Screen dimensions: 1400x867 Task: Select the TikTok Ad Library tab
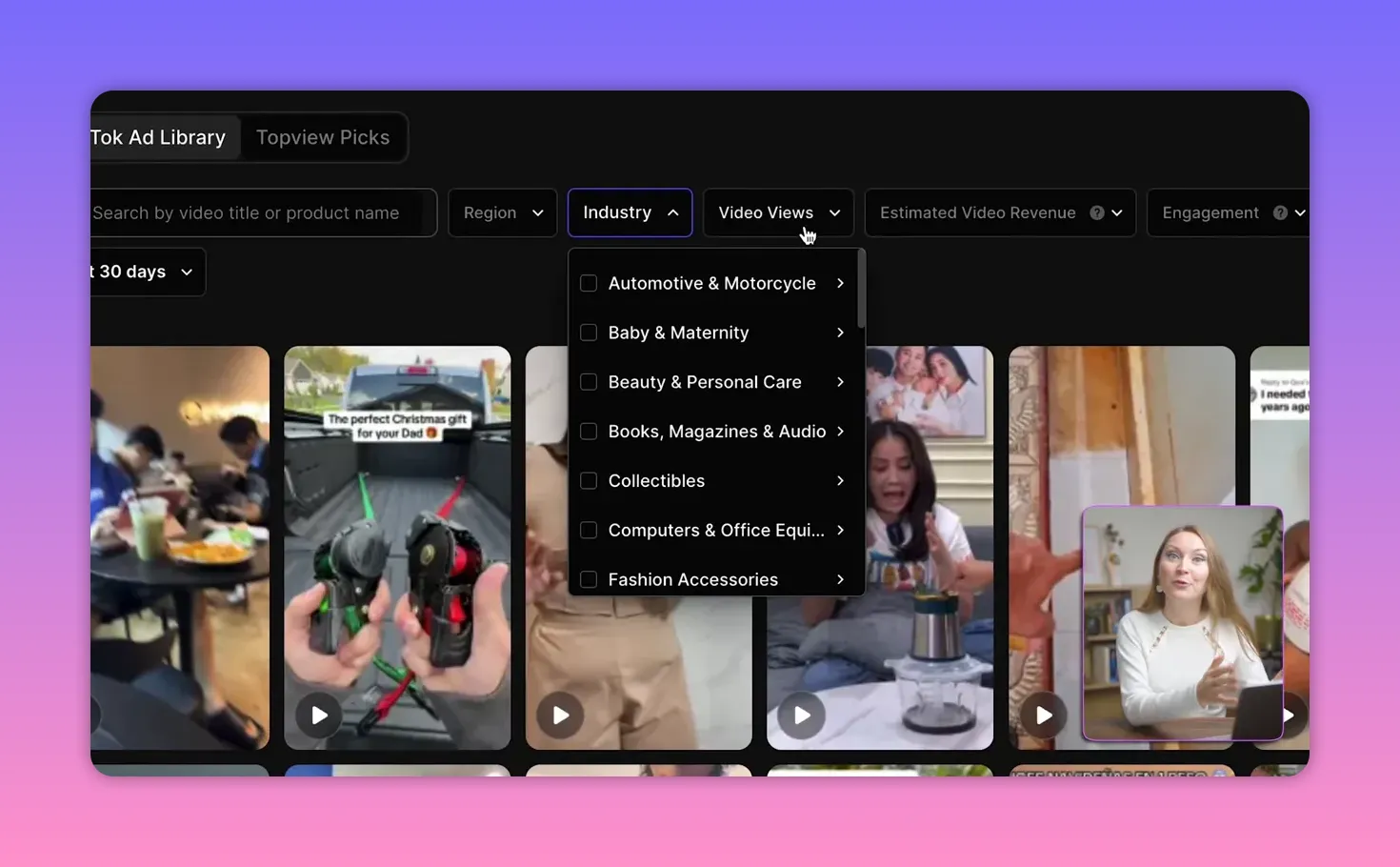tap(157, 136)
